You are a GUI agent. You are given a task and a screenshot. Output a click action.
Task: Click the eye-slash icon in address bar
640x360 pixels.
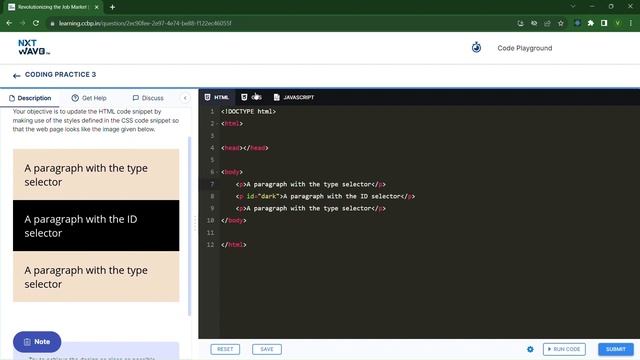pos(534,23)
